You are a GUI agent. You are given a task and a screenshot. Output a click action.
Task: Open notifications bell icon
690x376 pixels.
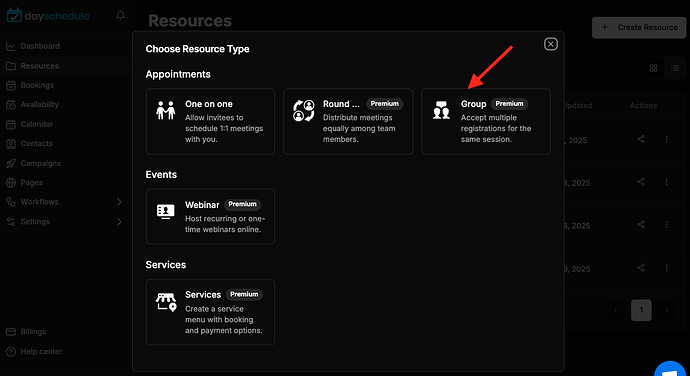click(x=120, y=16)
